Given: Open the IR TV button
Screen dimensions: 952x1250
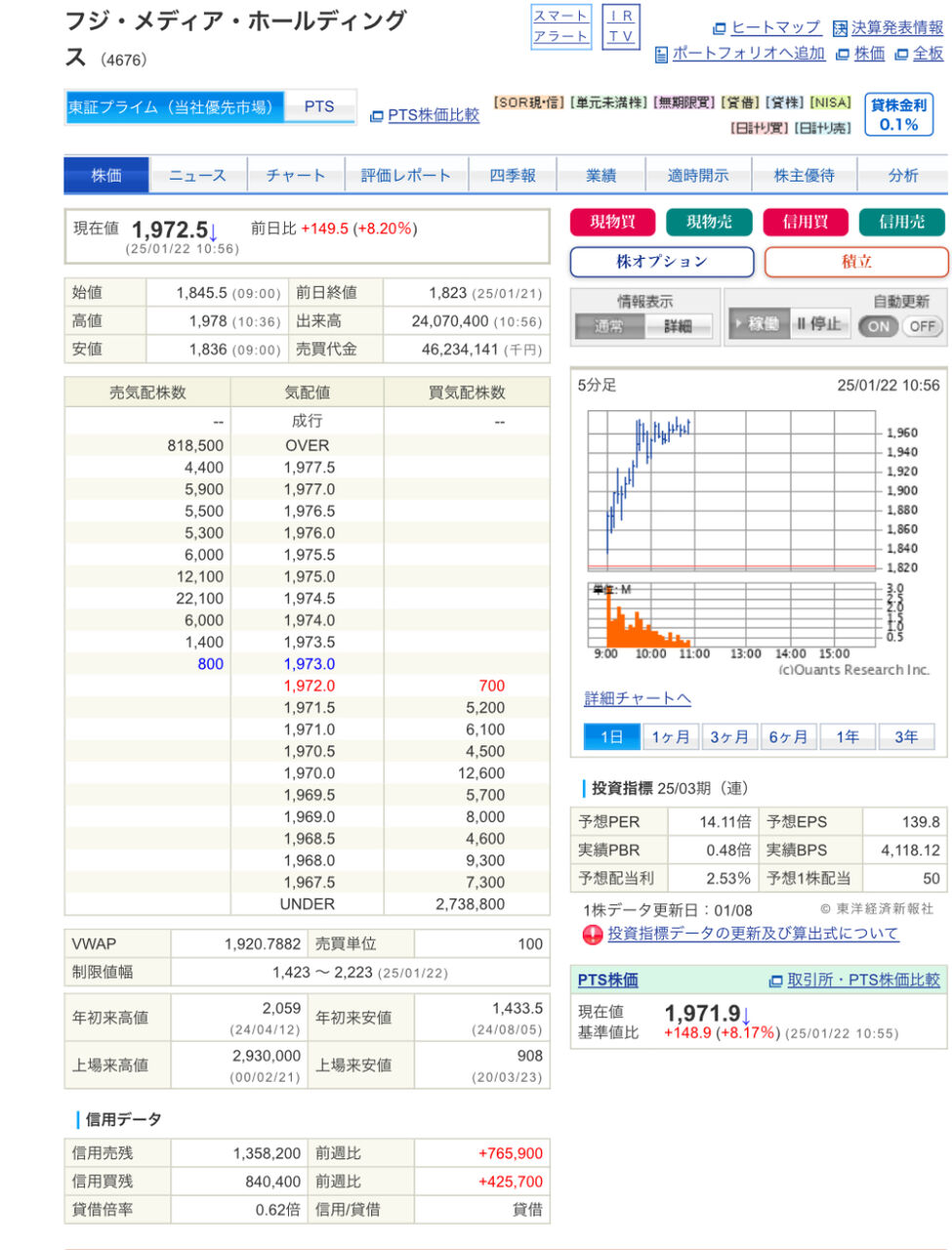Looking at the screenshot, I should [620, 26].
